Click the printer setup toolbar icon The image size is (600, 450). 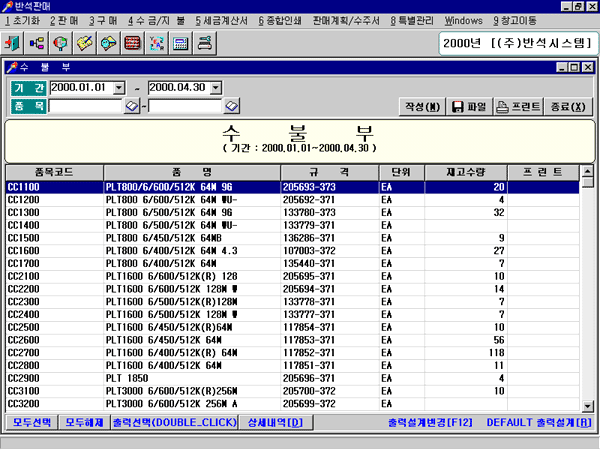(205, 43)
